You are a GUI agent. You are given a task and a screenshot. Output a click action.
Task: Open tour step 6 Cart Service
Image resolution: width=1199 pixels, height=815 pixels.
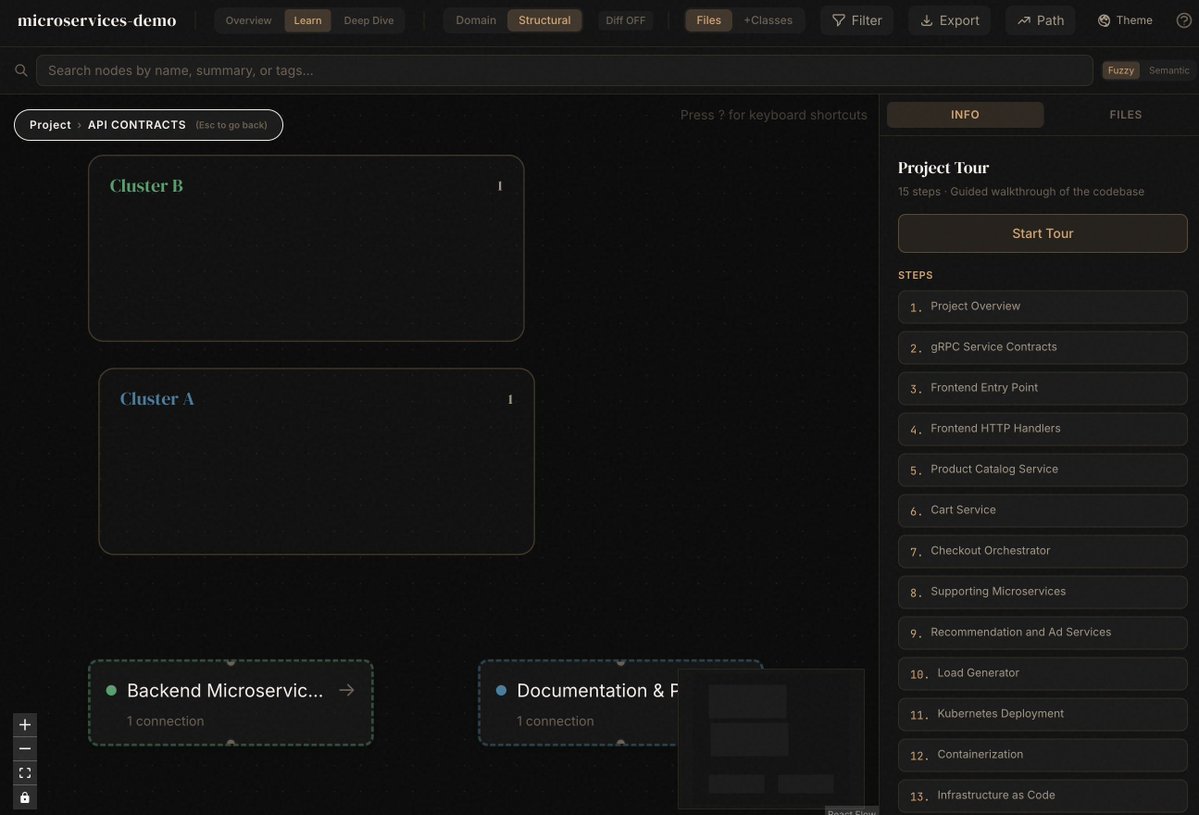1042,510
